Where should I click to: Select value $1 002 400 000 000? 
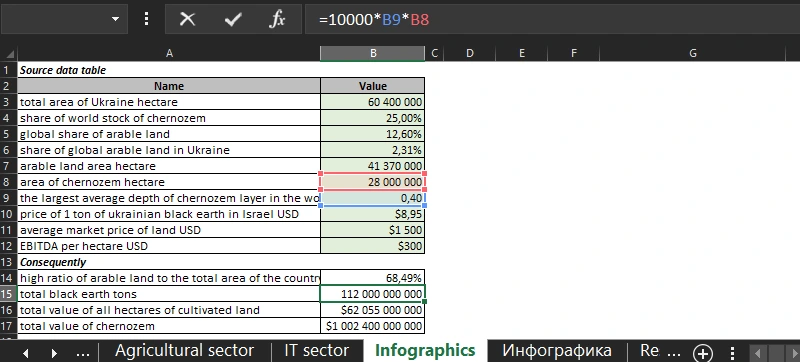pos(372,326)
